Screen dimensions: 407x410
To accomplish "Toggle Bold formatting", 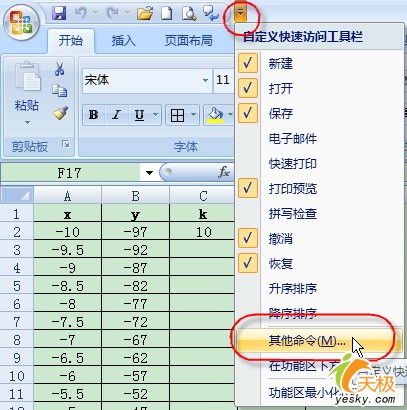I will (x=93, y=115).
